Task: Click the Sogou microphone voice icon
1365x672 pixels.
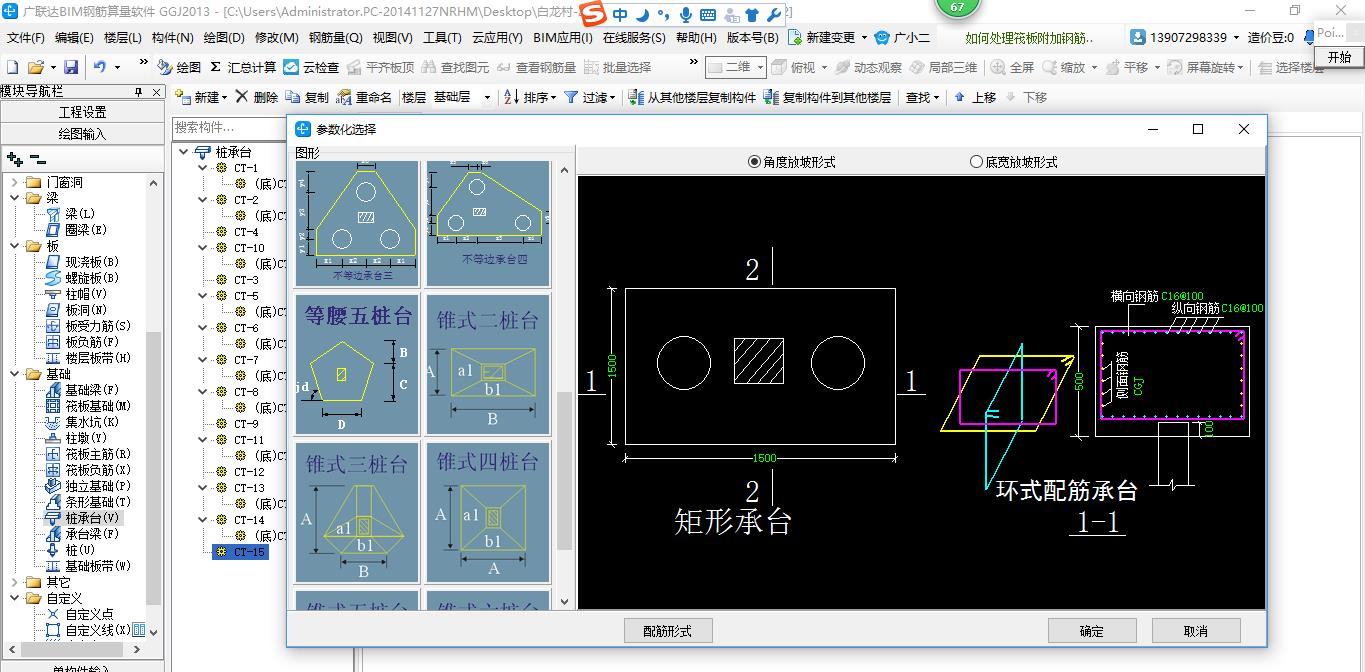Action: click(x=686, y=15)
